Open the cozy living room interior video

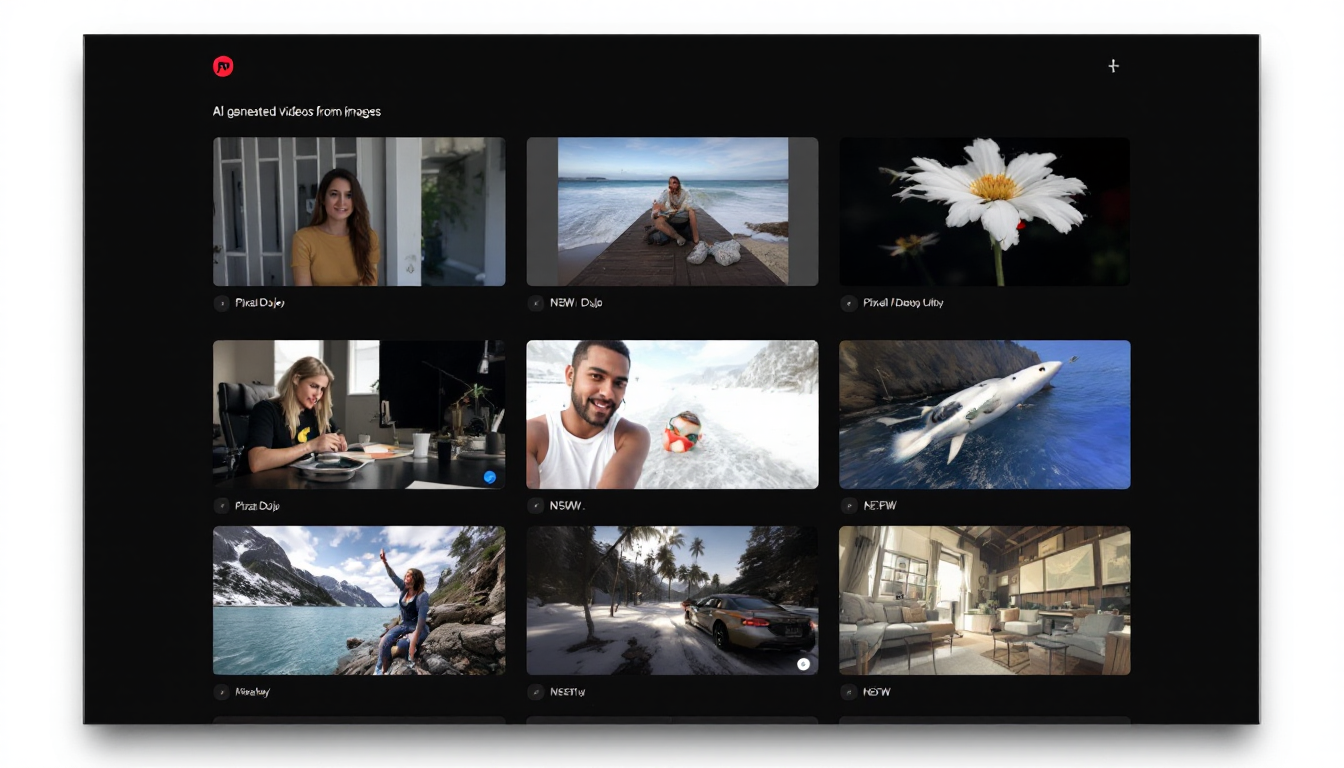984,600
